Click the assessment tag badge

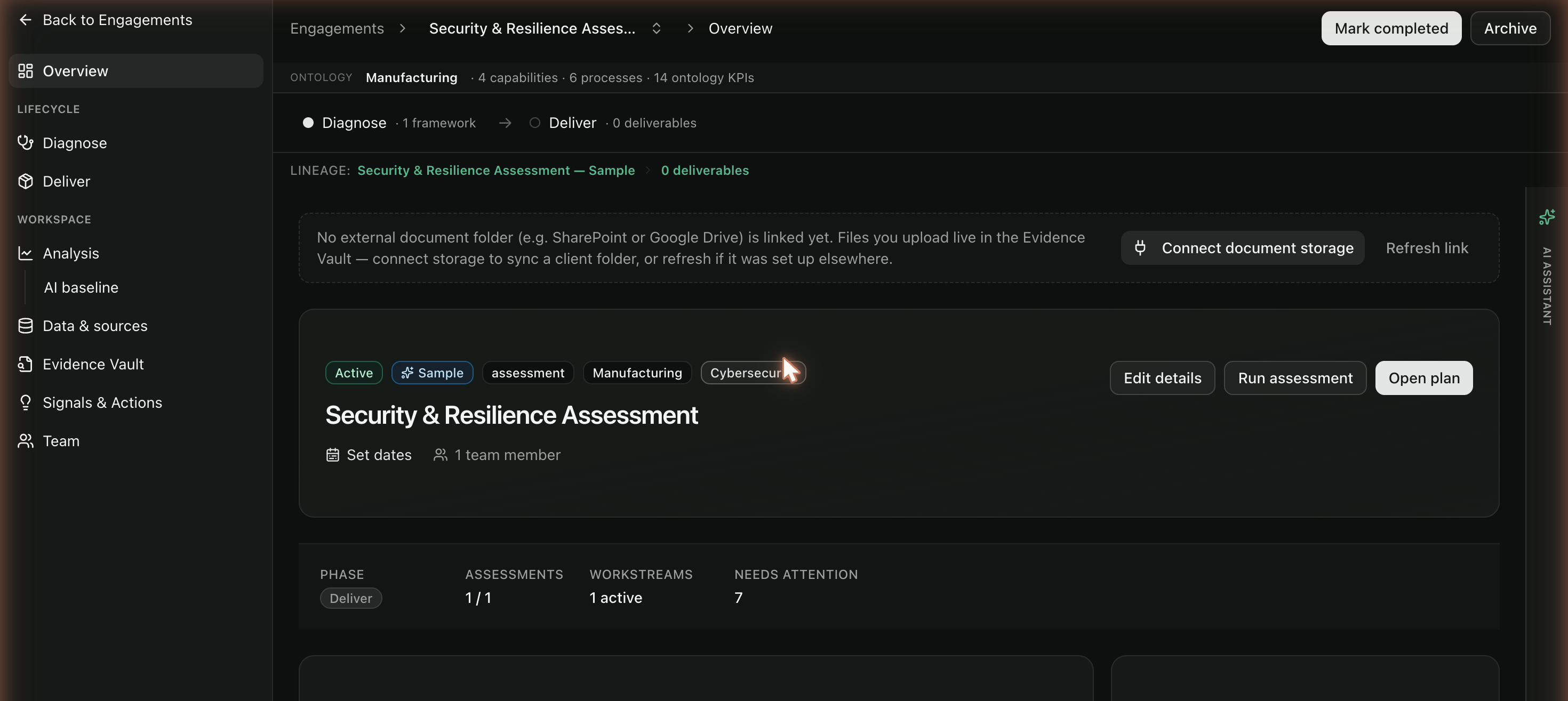[x=528, y=373]
